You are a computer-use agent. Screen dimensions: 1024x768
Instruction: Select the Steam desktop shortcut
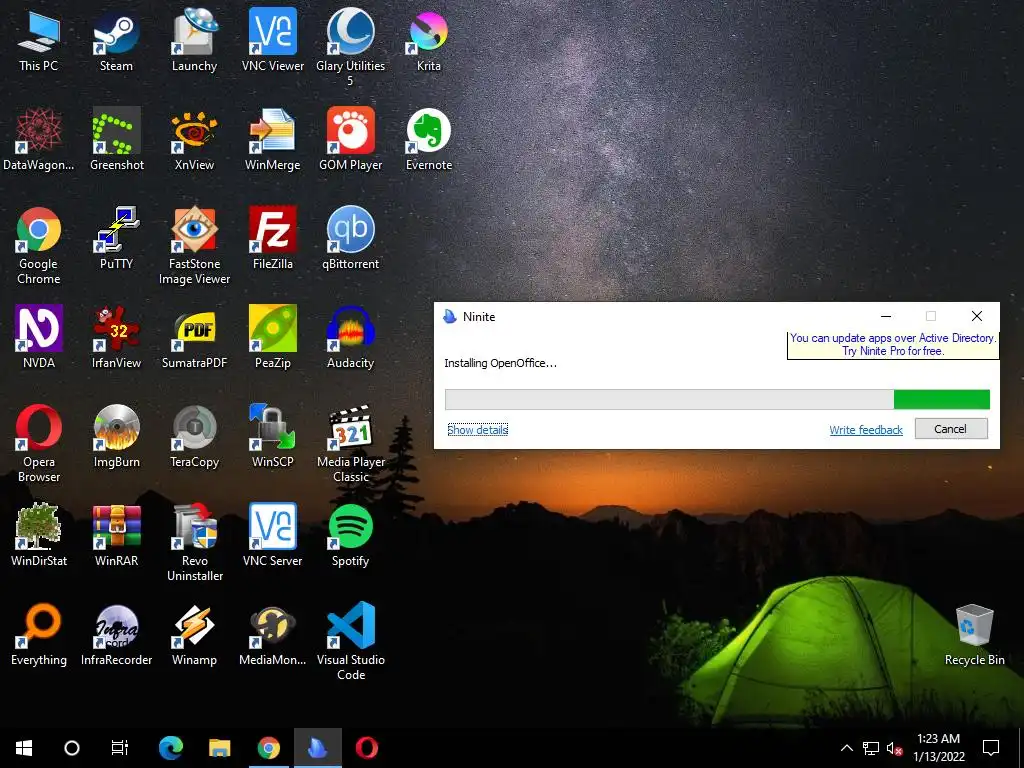tap(116, 39)
